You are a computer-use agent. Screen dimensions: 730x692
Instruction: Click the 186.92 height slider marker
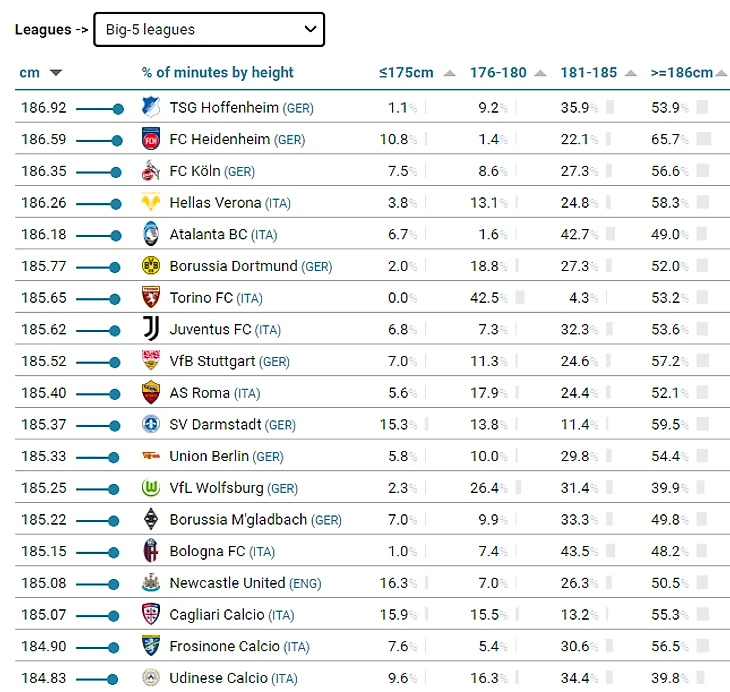118,108
